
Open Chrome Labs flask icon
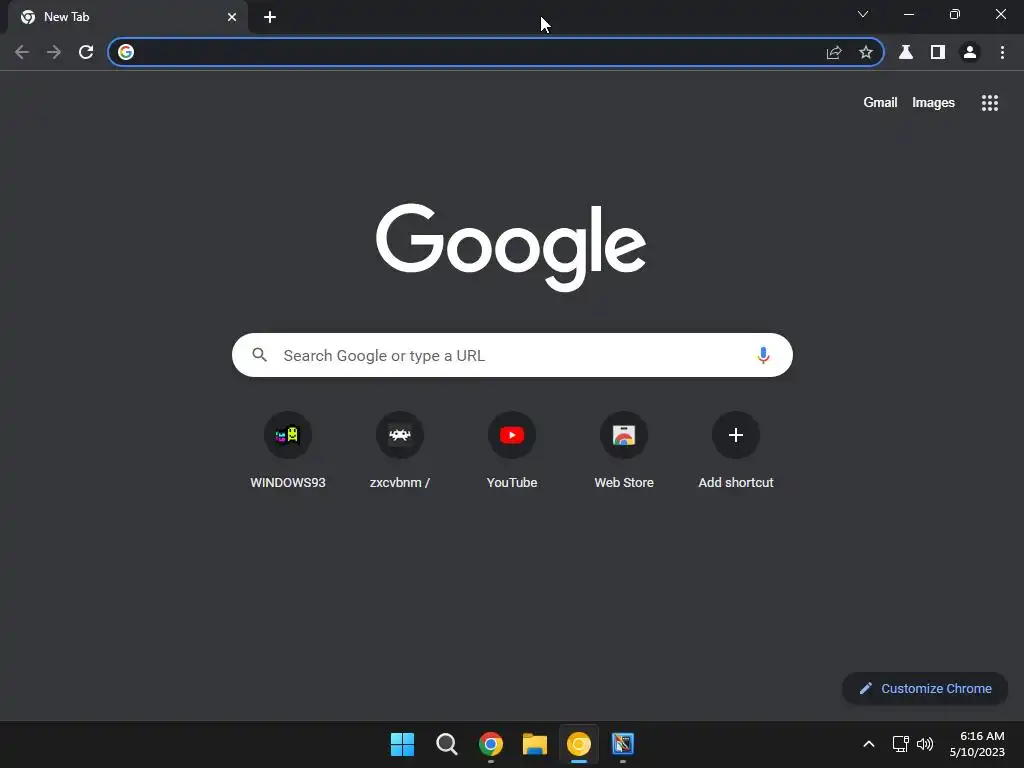[906, 52]
